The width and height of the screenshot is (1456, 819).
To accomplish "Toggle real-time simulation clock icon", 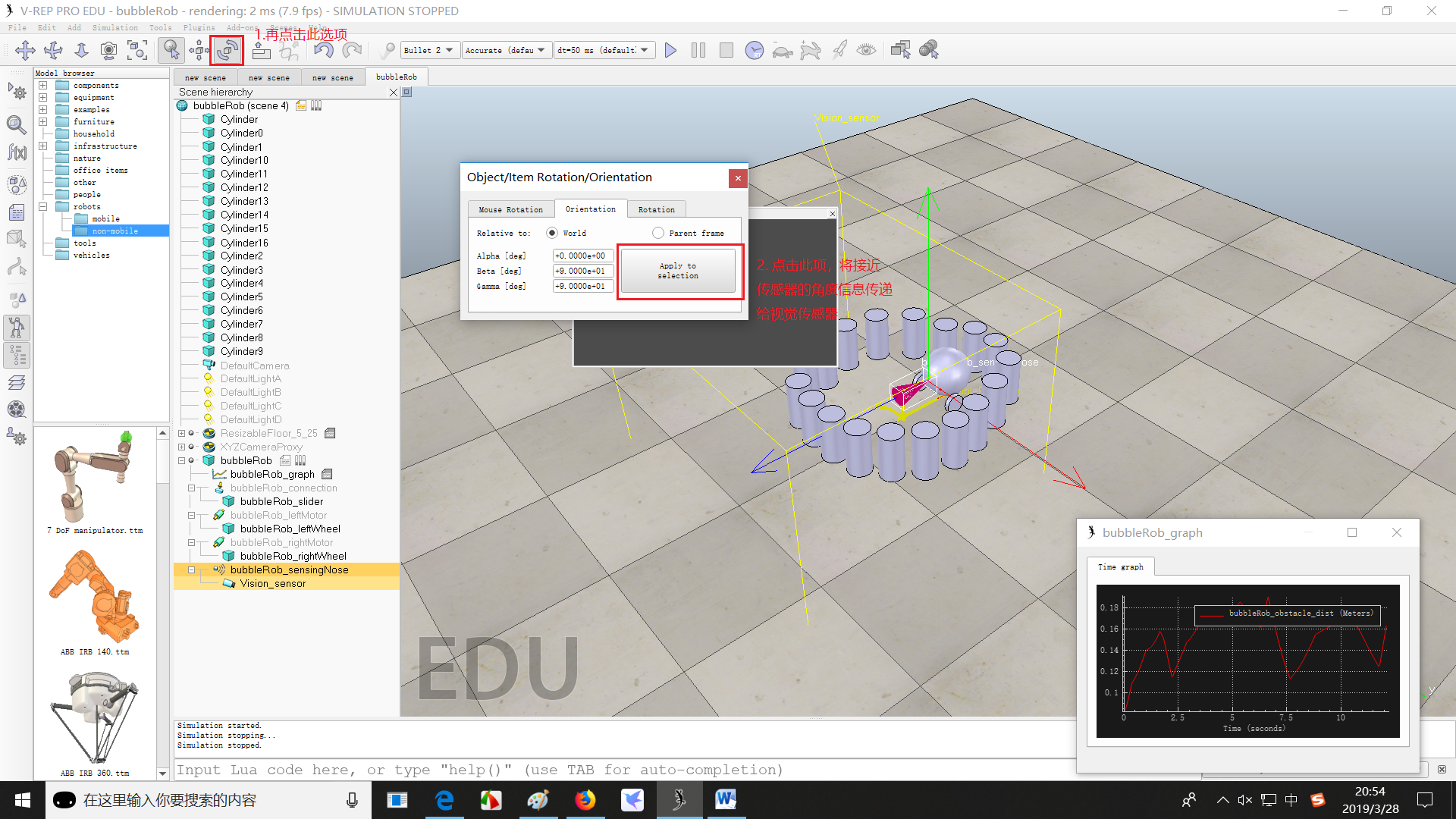I will (x=754, y=51).
